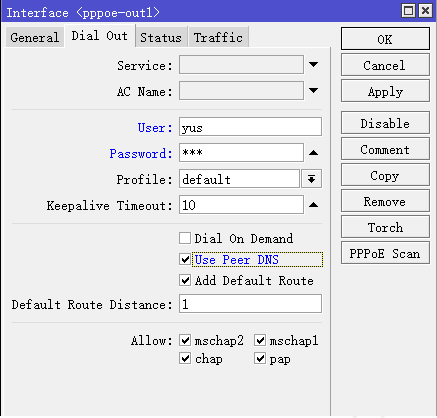
Task: Expand the Service field arrow
Action: click(x=313, y=64)
